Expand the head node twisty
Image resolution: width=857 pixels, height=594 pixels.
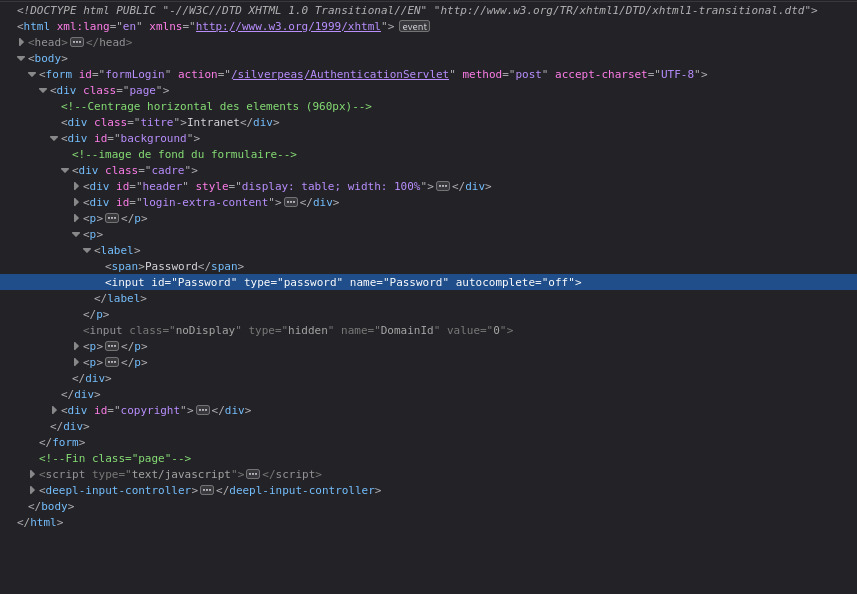[21, 42]
